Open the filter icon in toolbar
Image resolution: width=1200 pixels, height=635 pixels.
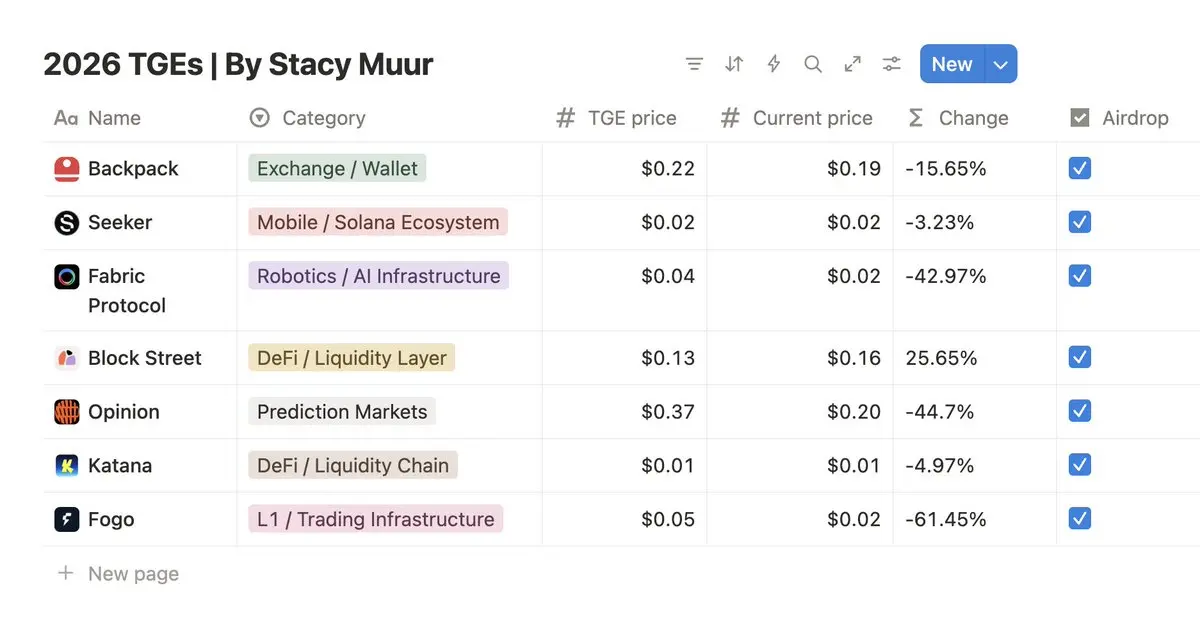coord(694,64)
